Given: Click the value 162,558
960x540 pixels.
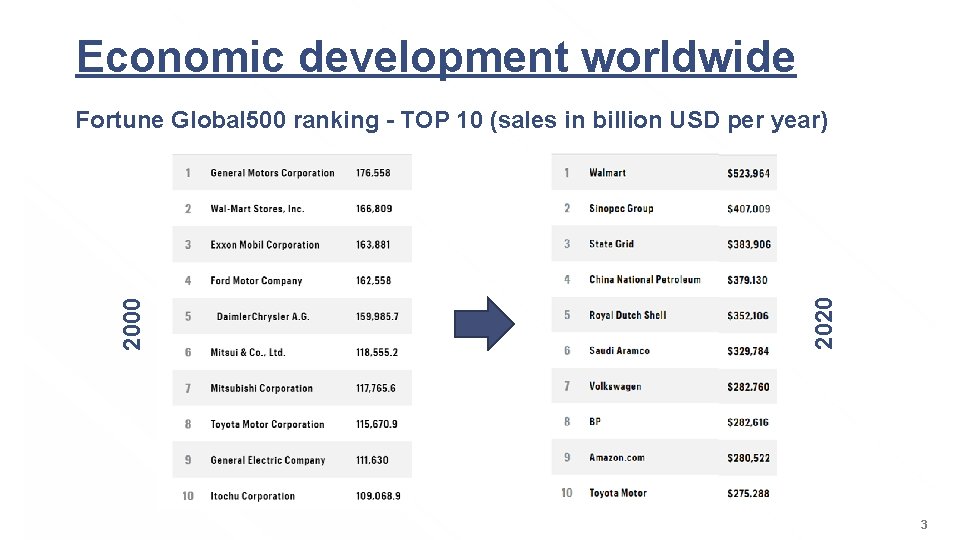Looking at the screenshot, I should (373, 280).
